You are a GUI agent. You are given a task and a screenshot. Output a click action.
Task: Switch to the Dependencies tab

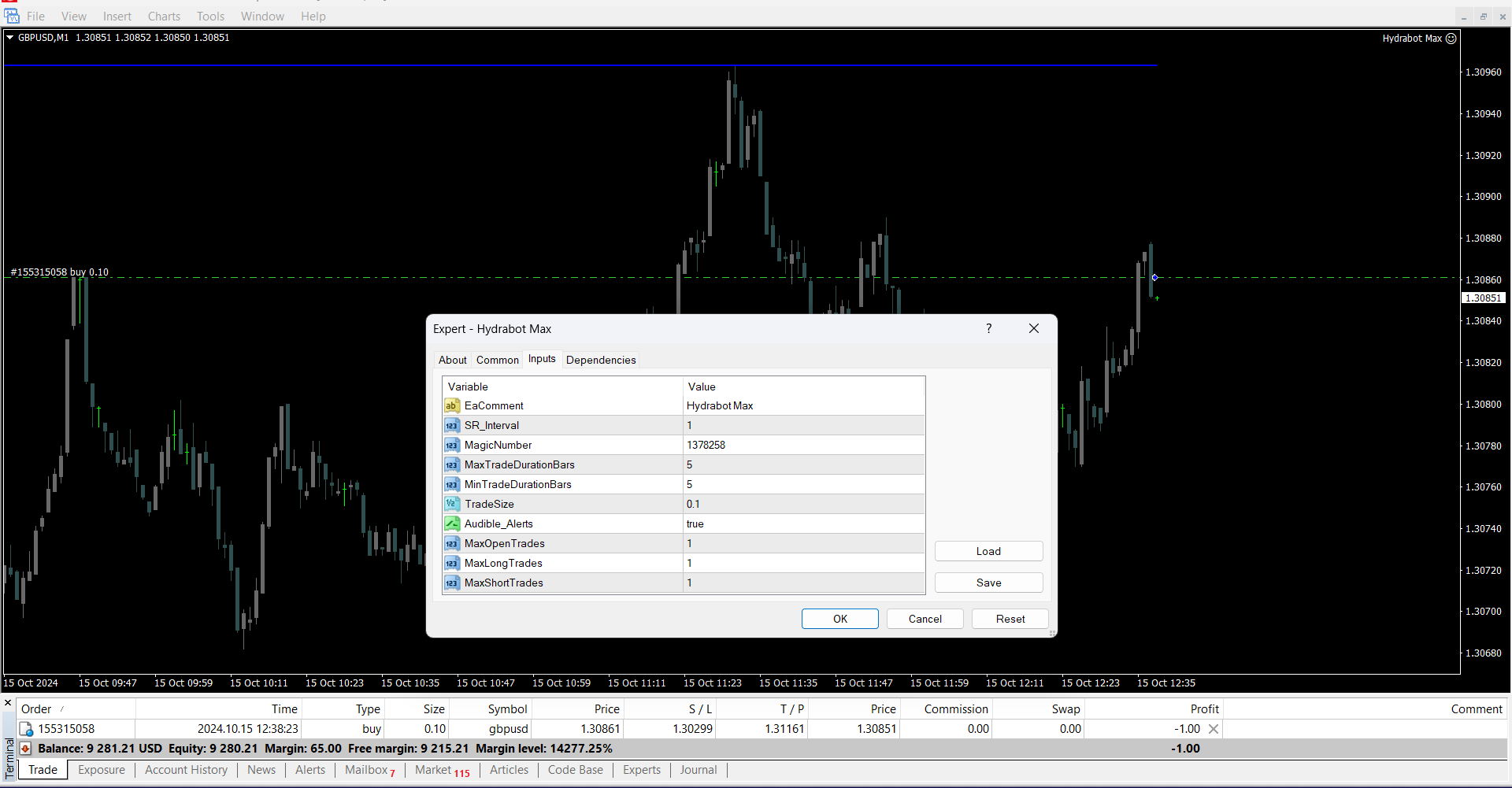600,360
